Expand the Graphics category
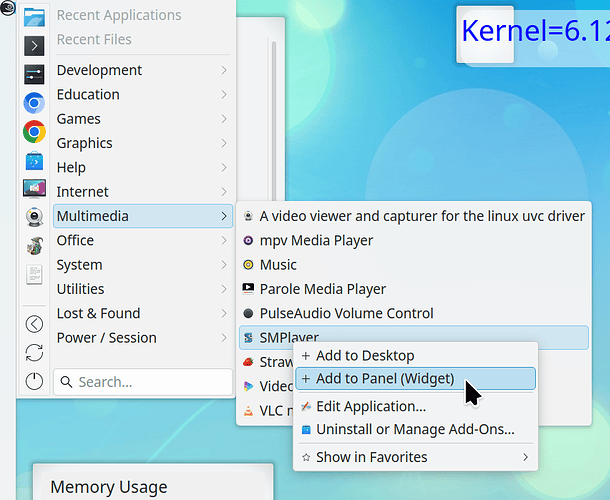Viewport: 610px width, 500px height. coord(143,143)
